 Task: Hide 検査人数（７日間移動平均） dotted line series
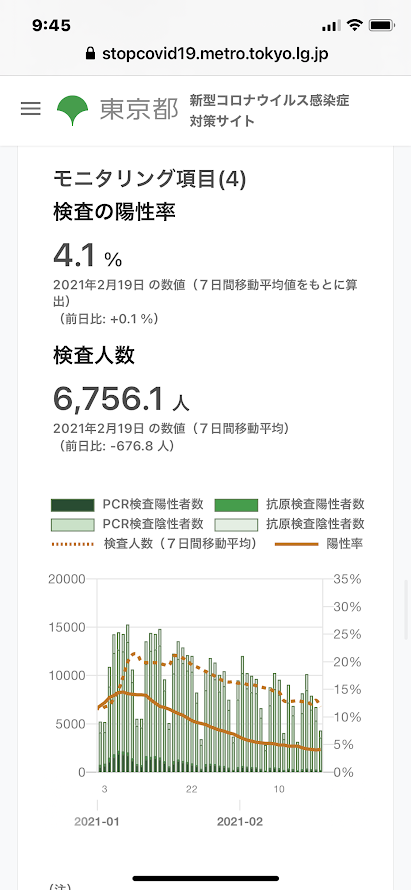point(154,544)
